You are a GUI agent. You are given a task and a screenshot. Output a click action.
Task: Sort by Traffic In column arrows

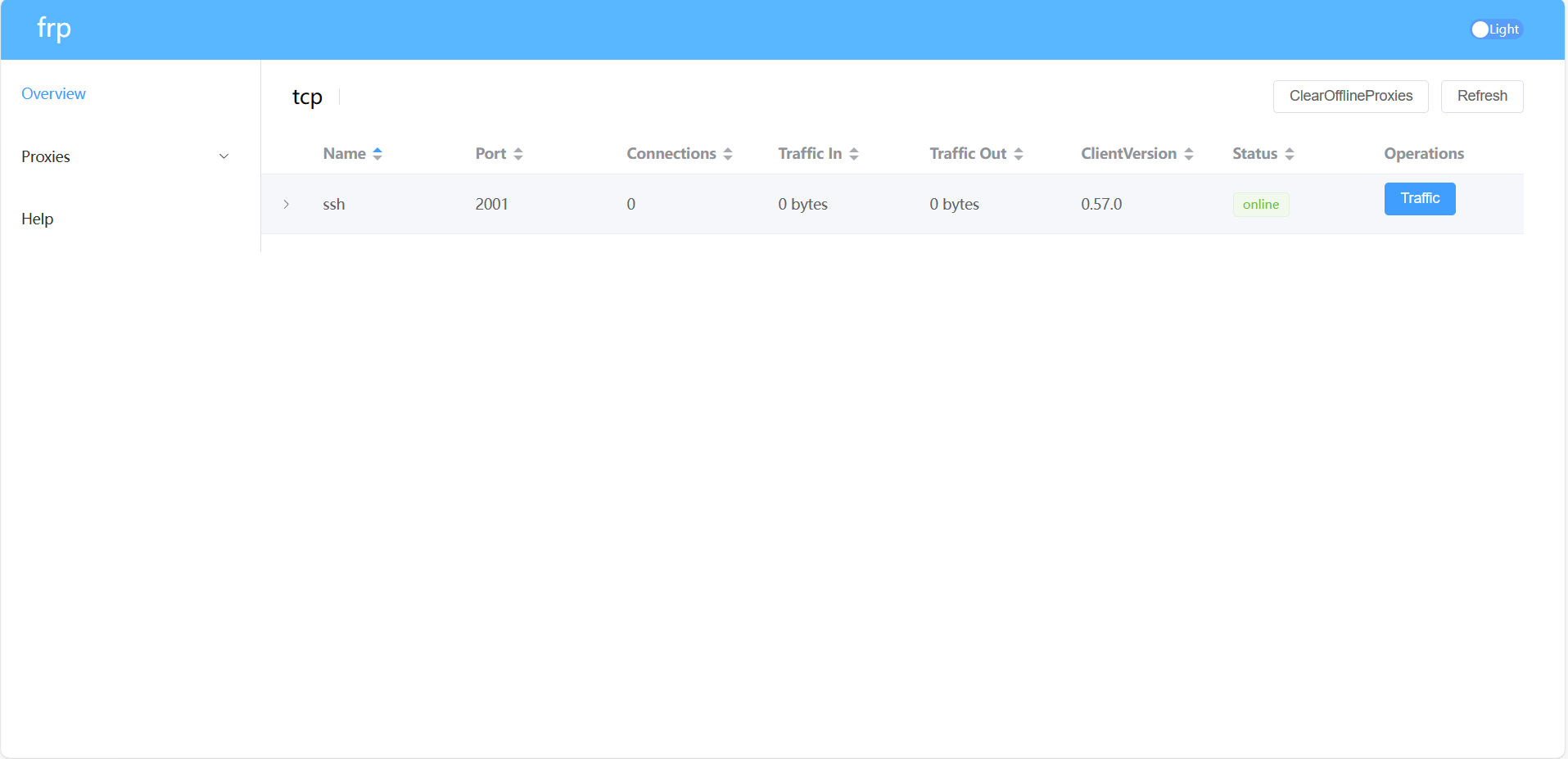(x=854, y=154)
